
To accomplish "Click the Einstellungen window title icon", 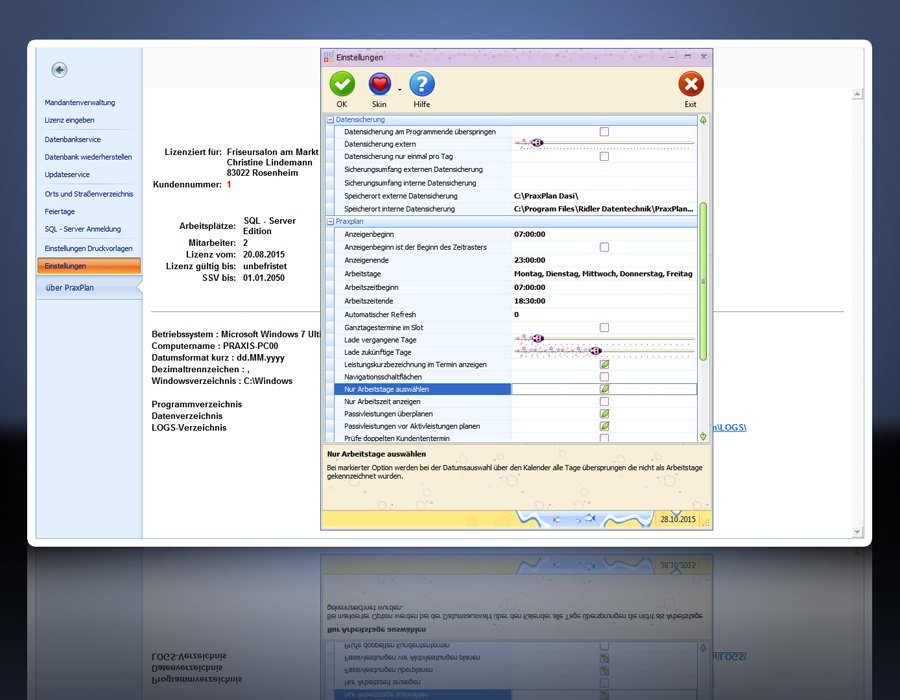I will pos(329,57).
